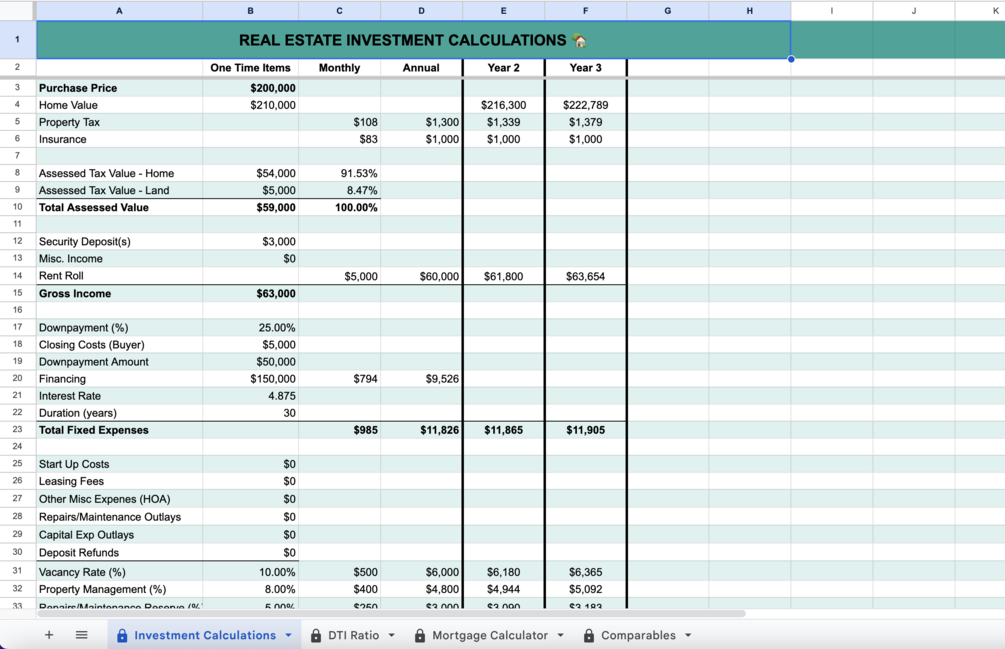This screenshot has height=649, width=1005.
Task: Click the Annual column heading cell
Action: [421, 68]
